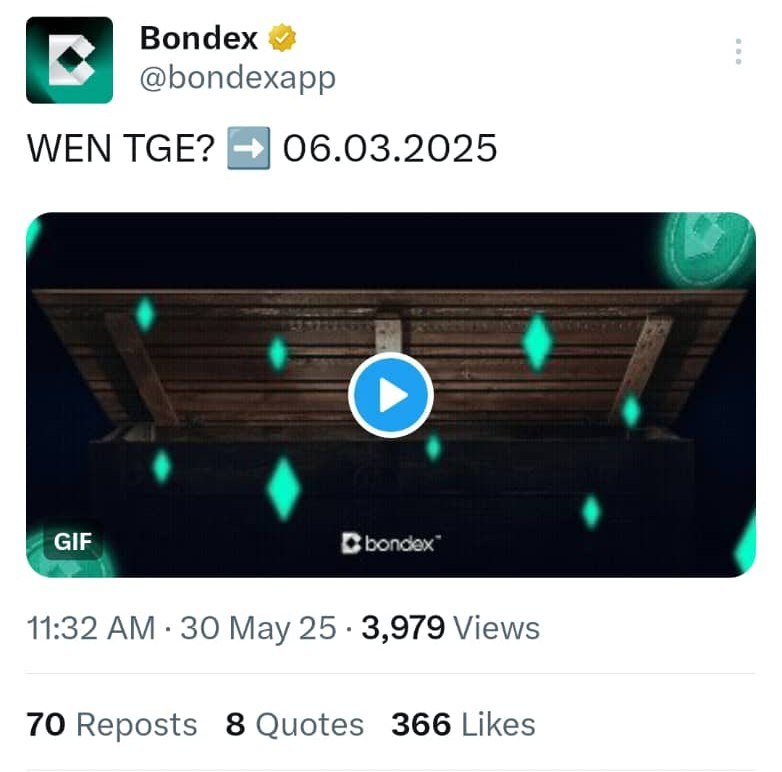Screen dimensions: 782x772
Task: View the 3,979 Views analytics
Action: pyautogui.click(x=450, y=627)
